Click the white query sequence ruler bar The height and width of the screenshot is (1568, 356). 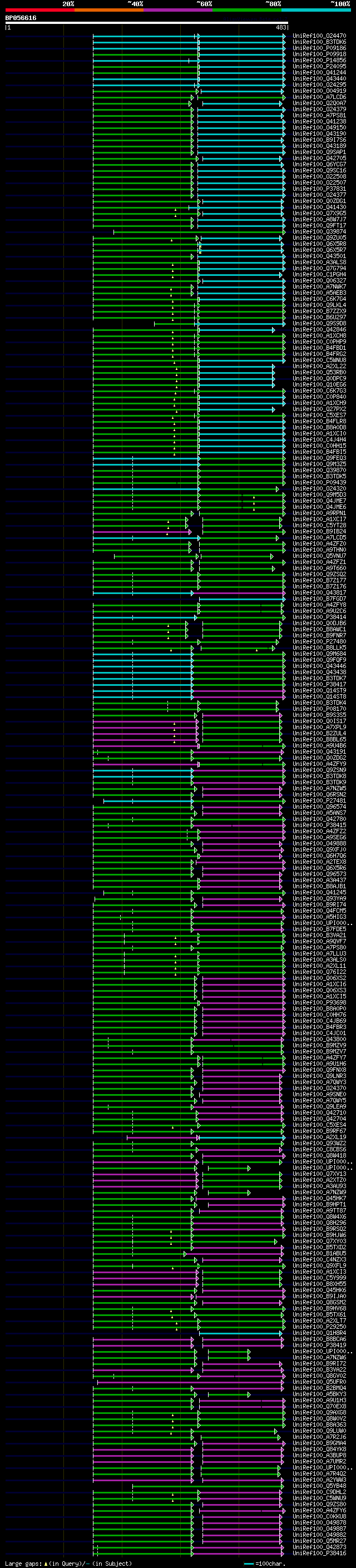click(147, 22)
